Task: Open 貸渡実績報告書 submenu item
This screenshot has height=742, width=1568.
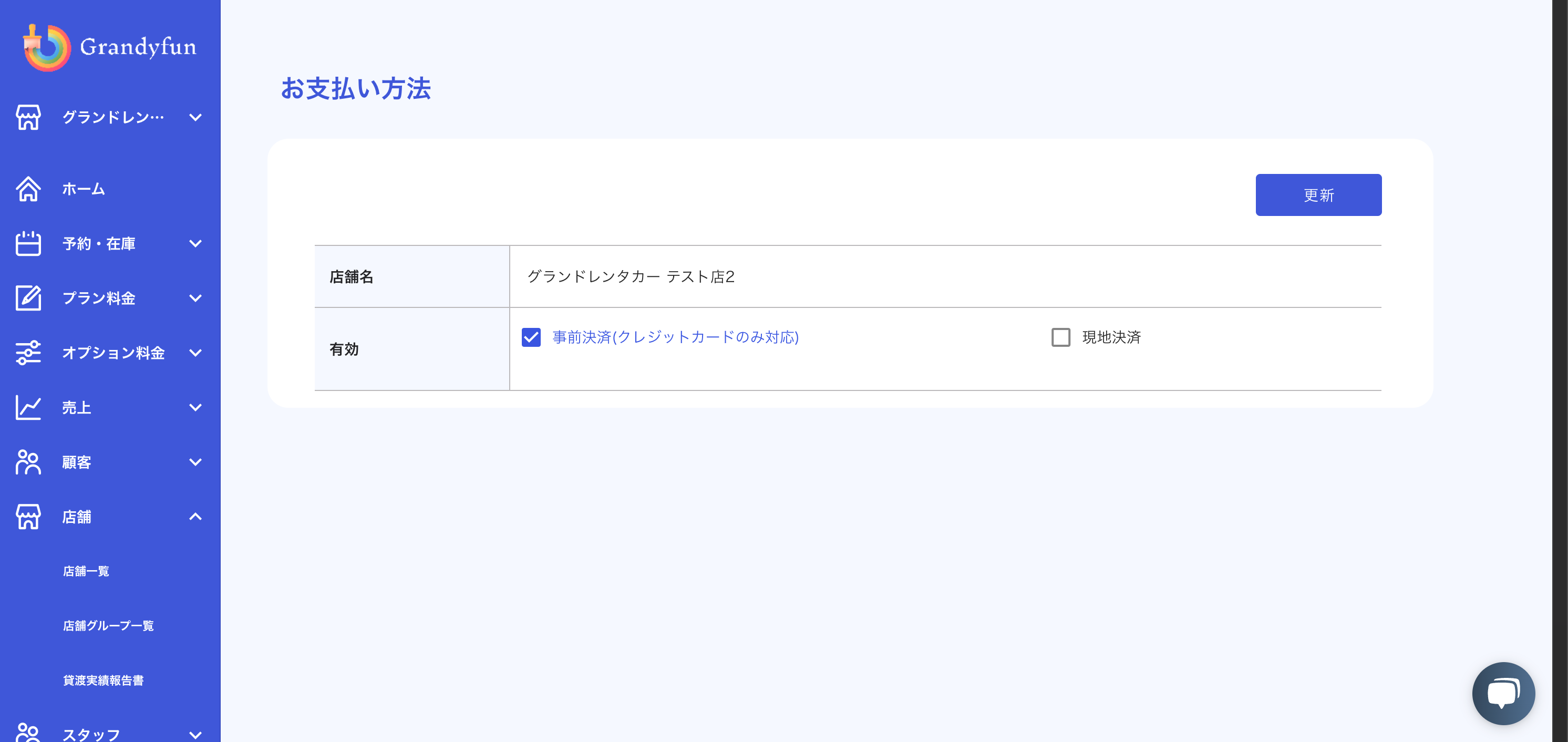Action: [x=104, y=681]
